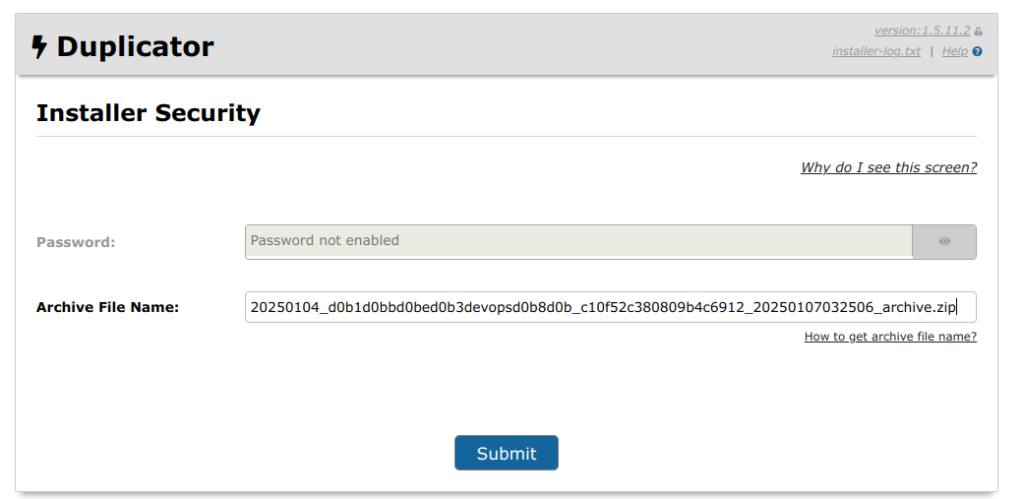Click the blue Help question mark icon
The width and height of the screenshot is (1024, 499).
977,51
